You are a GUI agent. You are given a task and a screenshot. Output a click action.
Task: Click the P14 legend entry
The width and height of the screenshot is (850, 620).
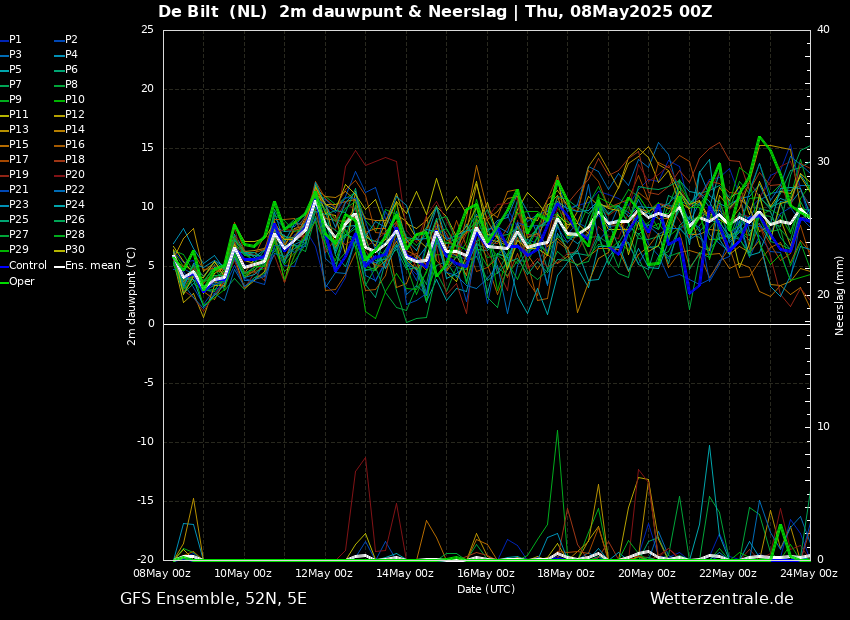70,130
